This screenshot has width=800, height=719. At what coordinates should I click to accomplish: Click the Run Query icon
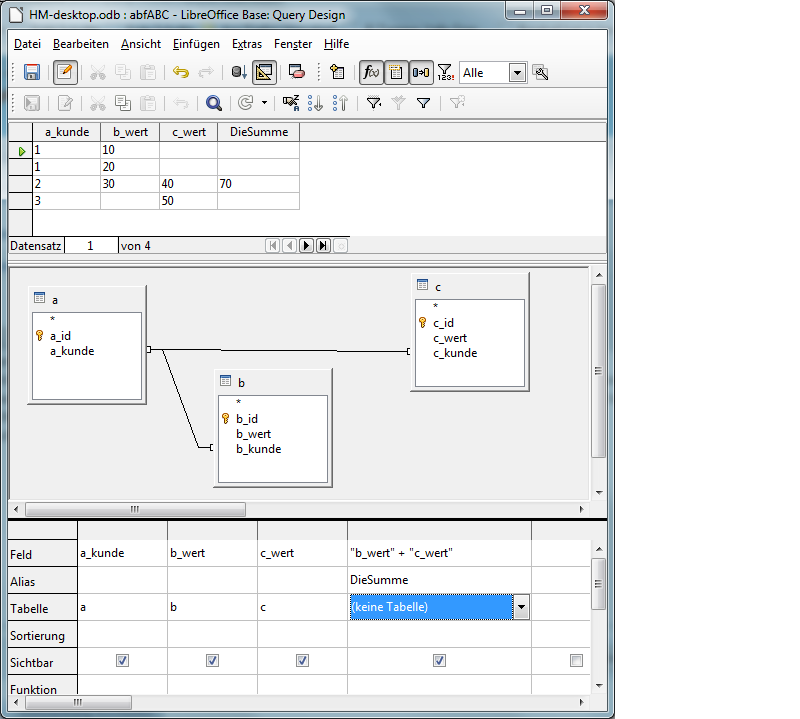[239, 72]
